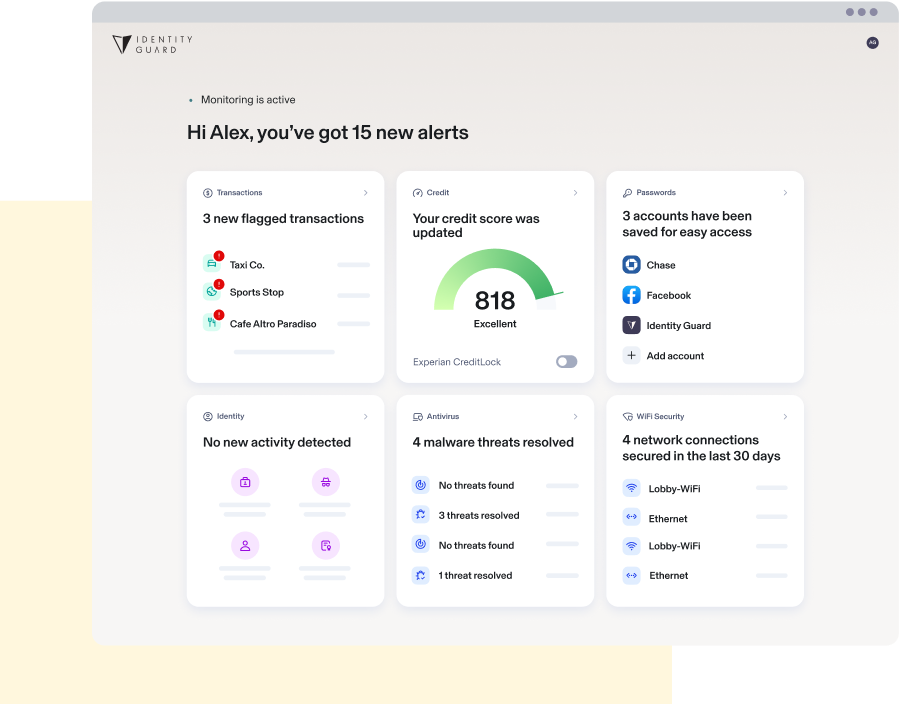Select the Lobby-WiFi network icon
The height and width of the screenshot is (704, 899).
pyautogui.click(x=631, y=488)
